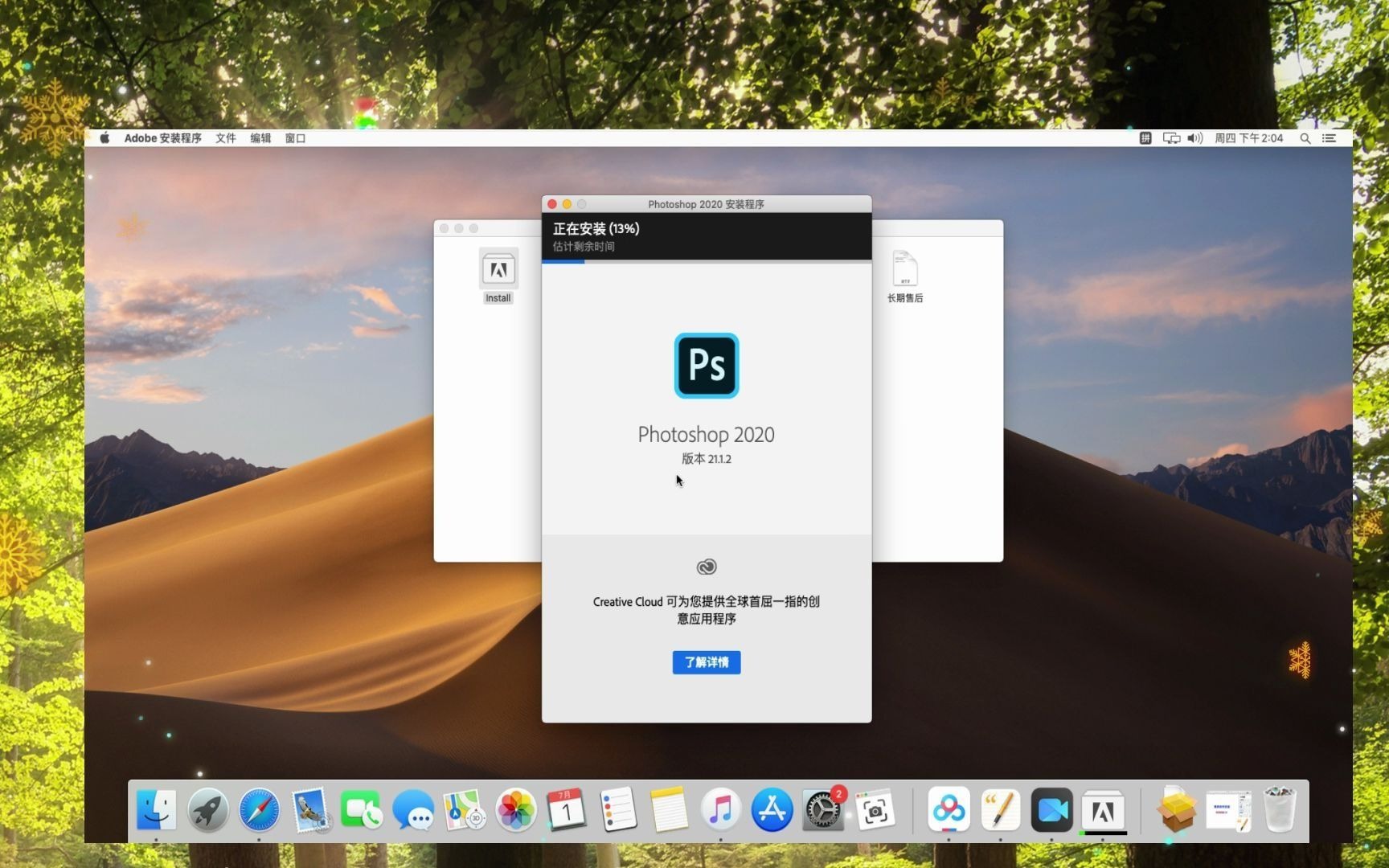Minimize the Photoshop 2020 installer window

tap(567, 204)
